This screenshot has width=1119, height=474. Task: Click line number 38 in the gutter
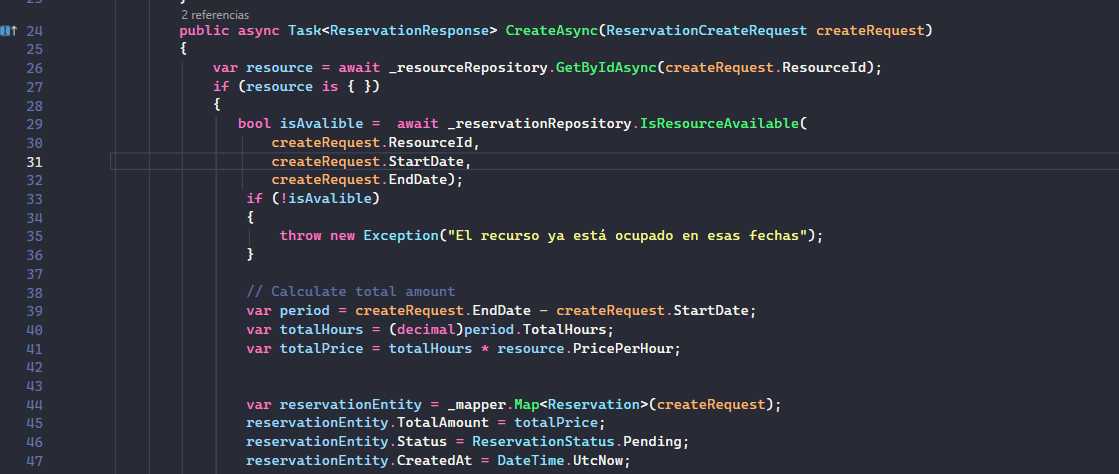[34, 292]
